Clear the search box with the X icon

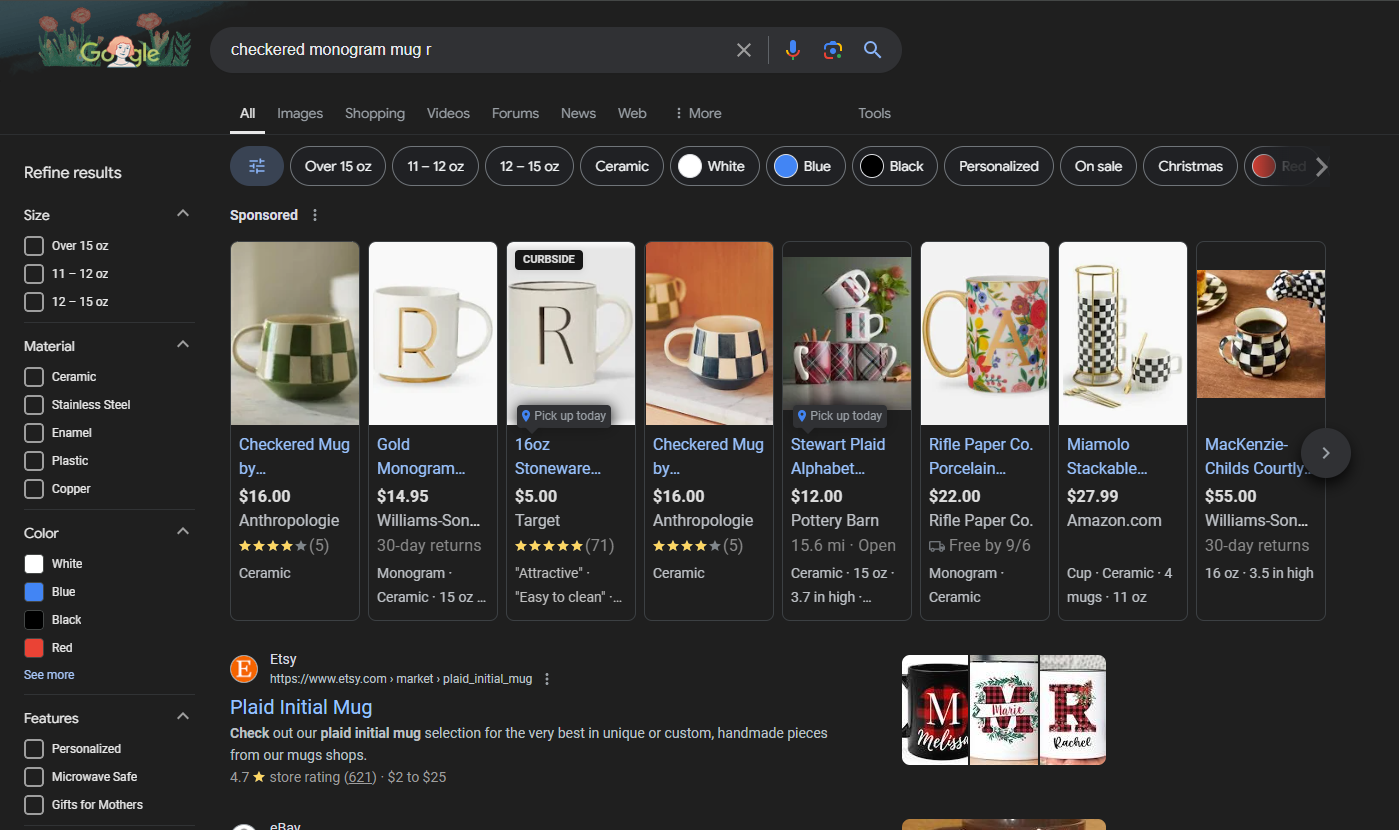pyautogui.click(x=744, y=50)
